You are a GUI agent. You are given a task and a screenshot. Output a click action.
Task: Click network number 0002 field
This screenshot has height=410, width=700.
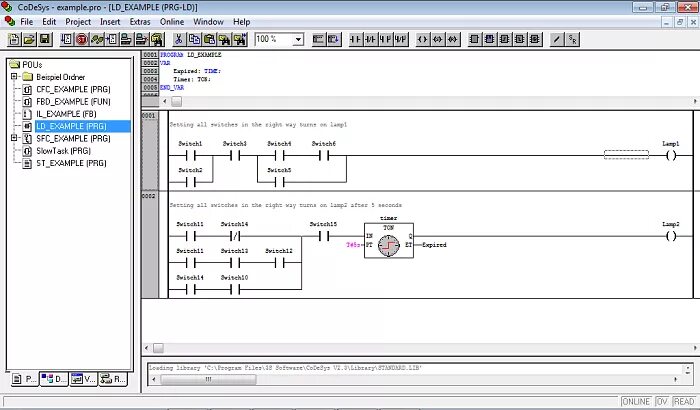(x=150, y=245)
